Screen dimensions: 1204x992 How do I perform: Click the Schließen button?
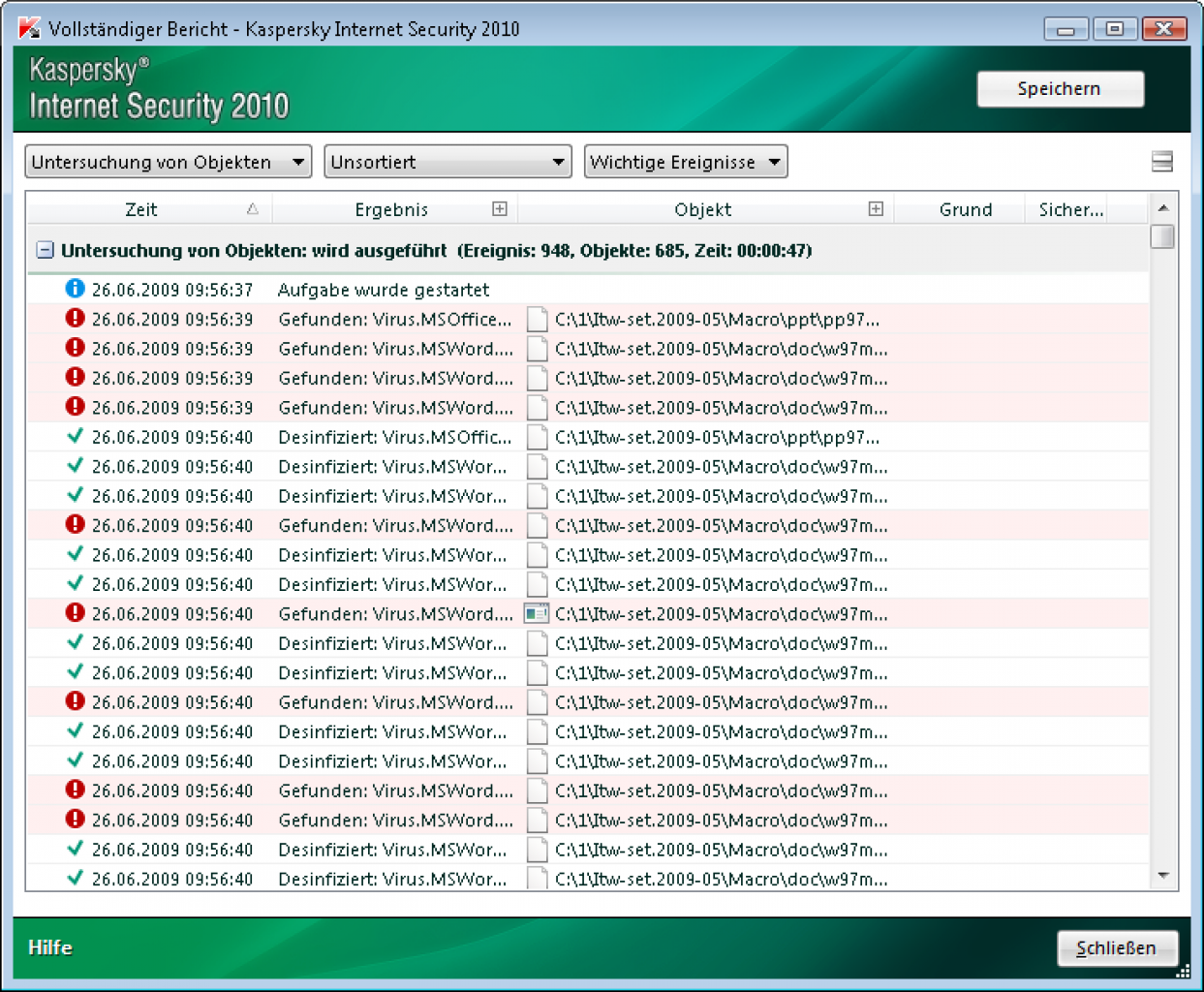[x=1117, y=948]
